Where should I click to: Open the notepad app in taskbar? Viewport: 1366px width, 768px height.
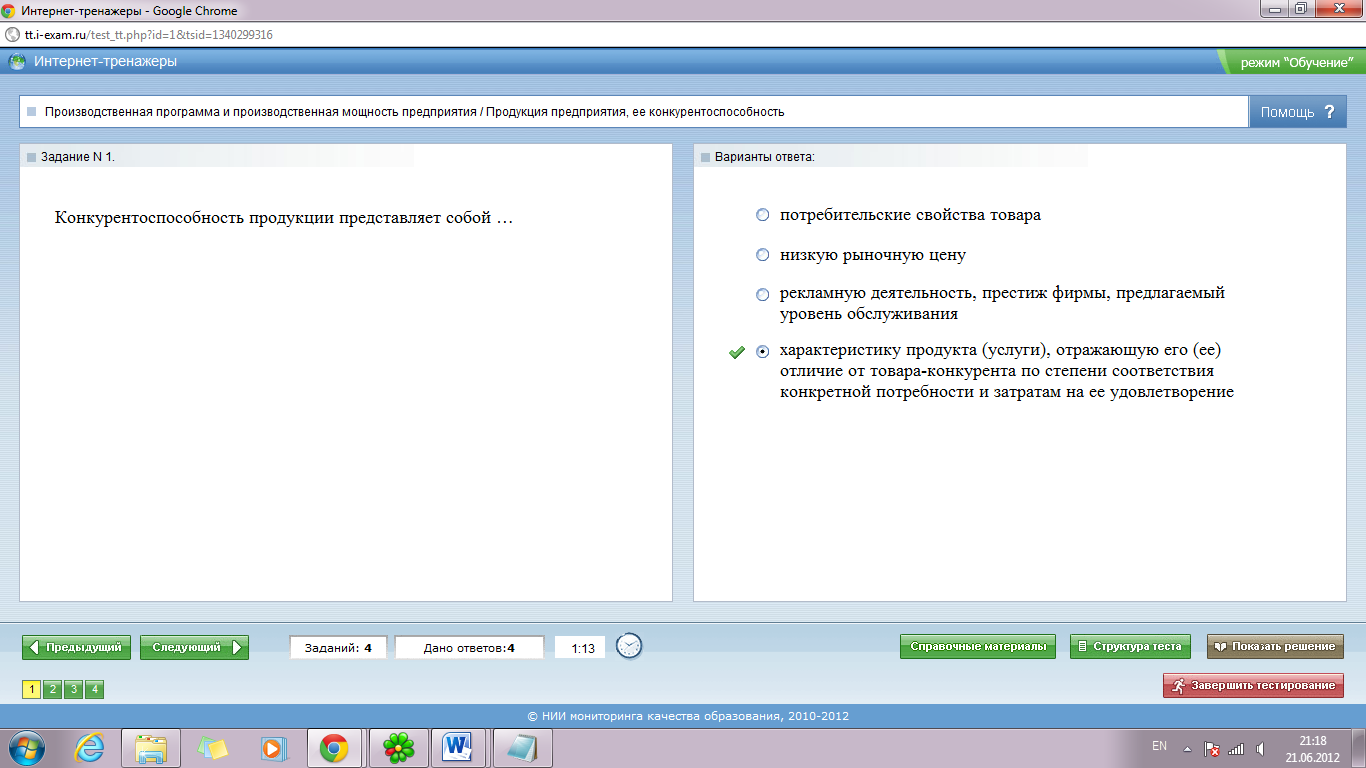(521, 747)
